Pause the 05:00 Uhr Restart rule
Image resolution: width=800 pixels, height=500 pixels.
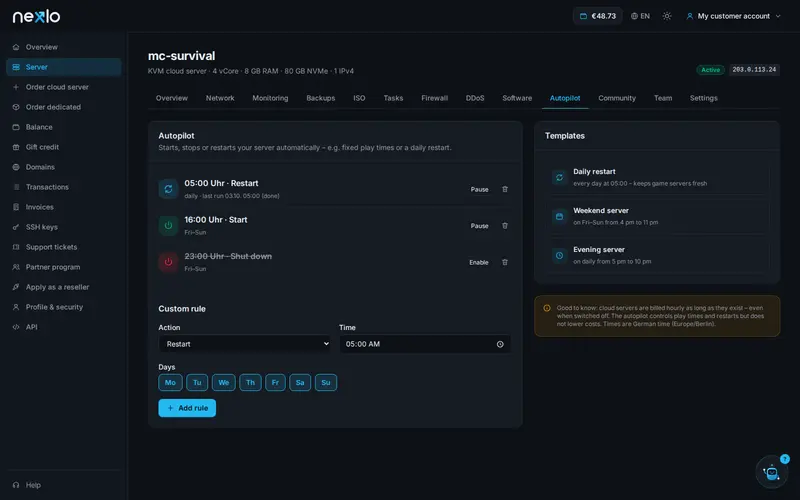pyautogui.click(x=479, y=189)
